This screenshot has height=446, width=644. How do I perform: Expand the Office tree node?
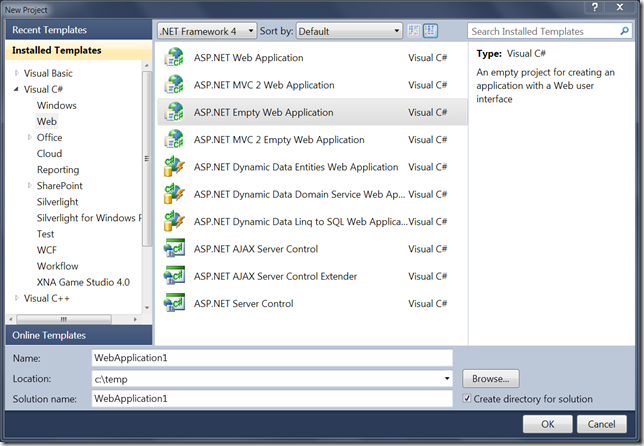click(x=30, y=137)
